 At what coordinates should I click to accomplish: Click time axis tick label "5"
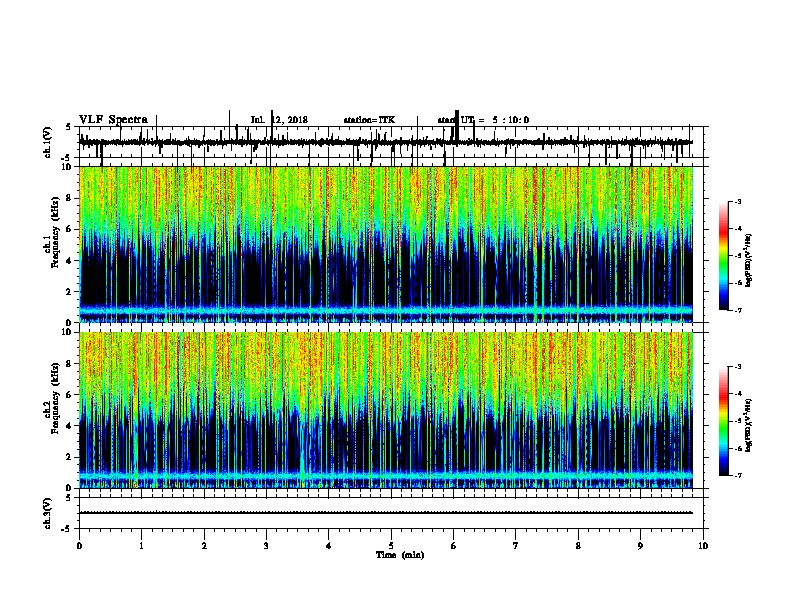[x=391, y=546]
